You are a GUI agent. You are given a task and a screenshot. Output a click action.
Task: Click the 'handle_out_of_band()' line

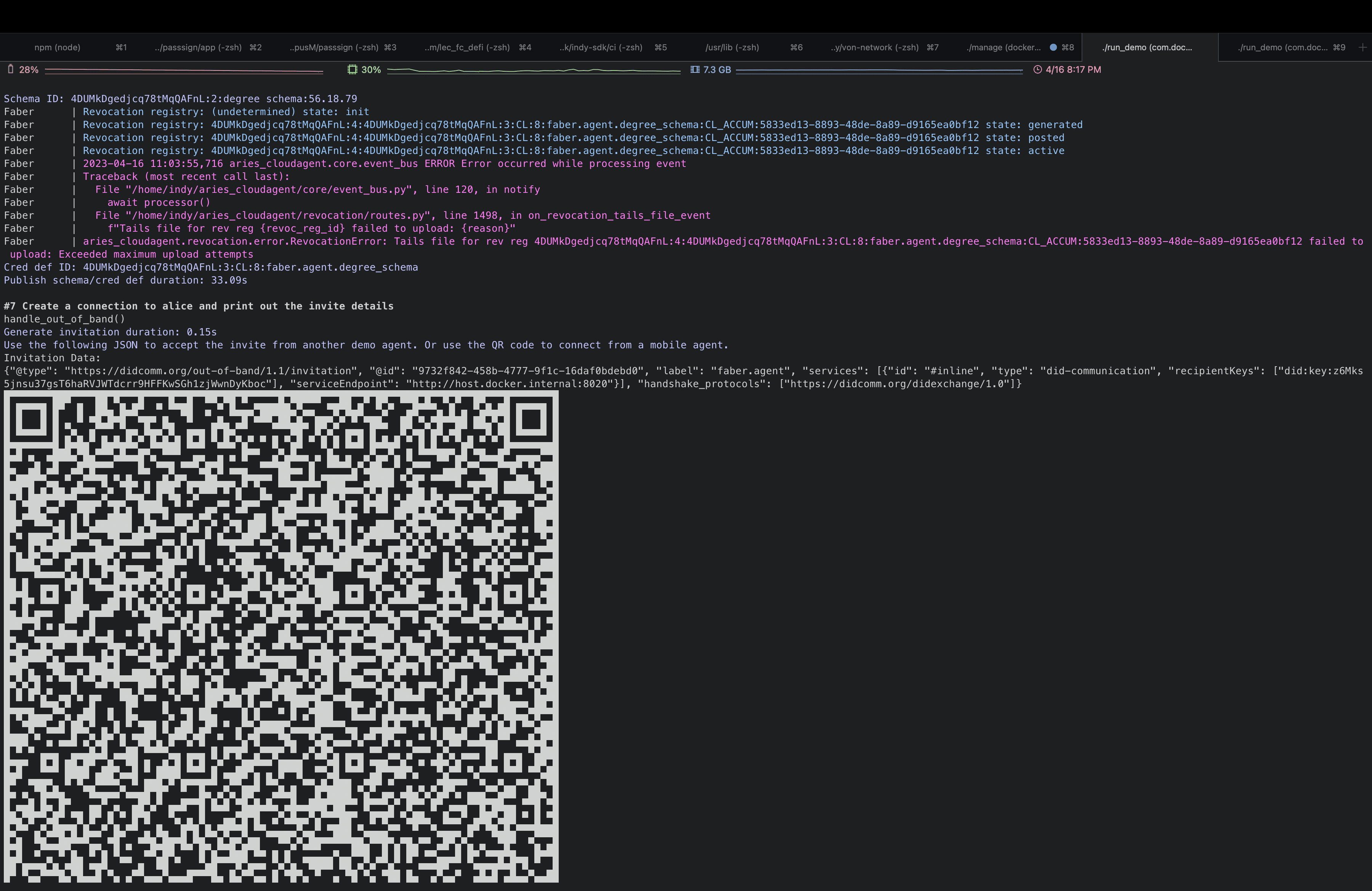click(x=64, y=319)
